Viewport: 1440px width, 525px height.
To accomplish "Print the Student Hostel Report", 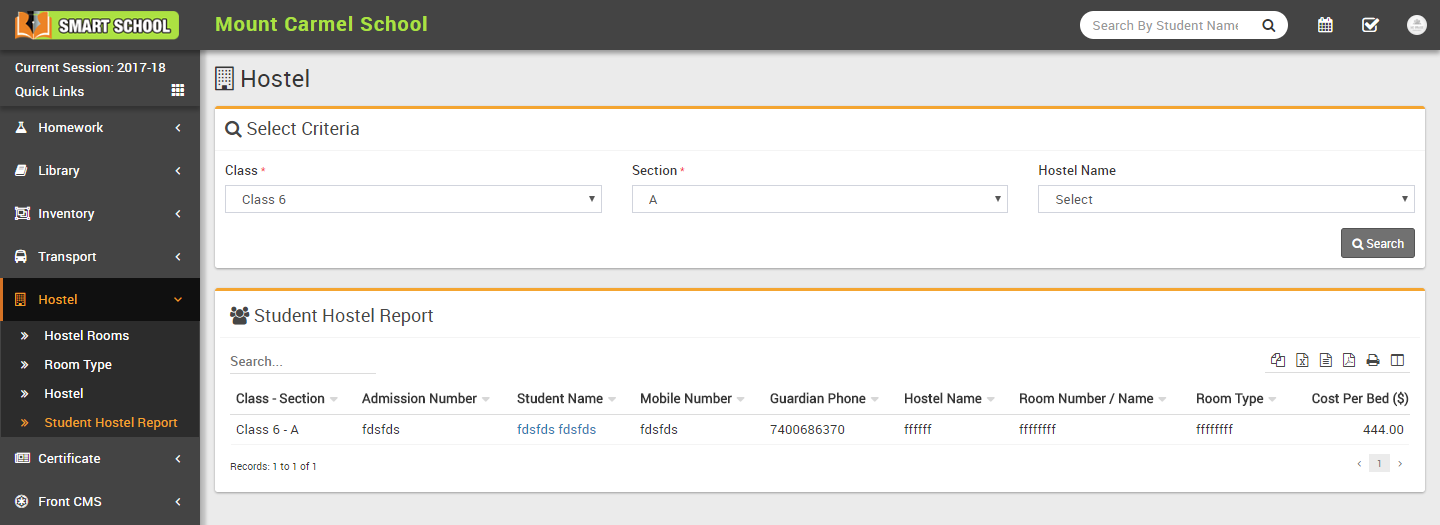I will click(x=1373, y=361).
